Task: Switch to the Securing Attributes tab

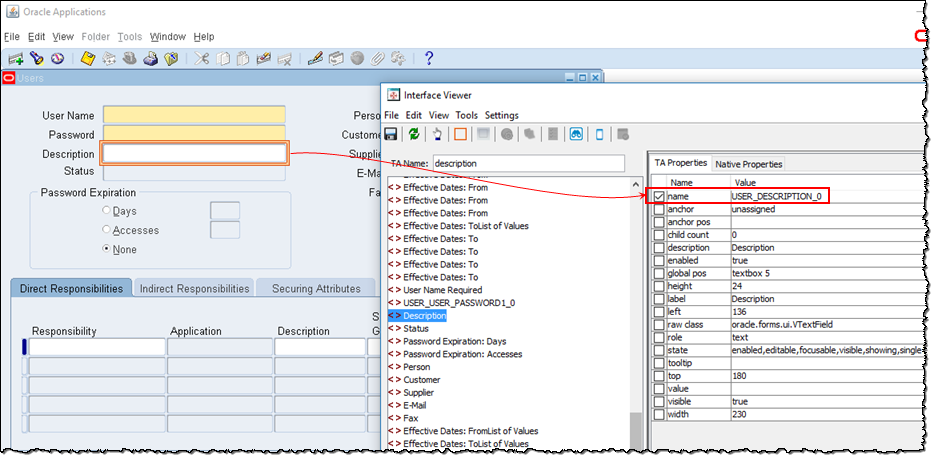Action: tap(316, 288)
